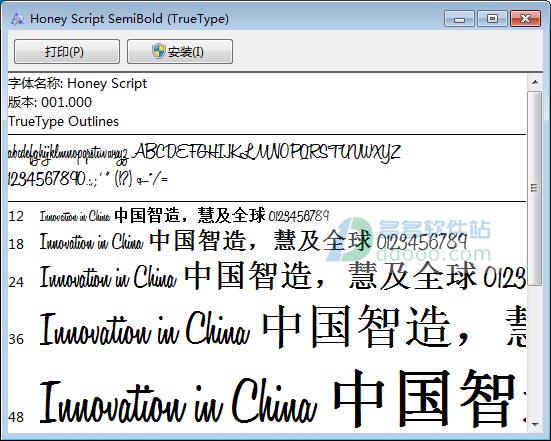Click the size 48 label

click(x=16, y=417)
